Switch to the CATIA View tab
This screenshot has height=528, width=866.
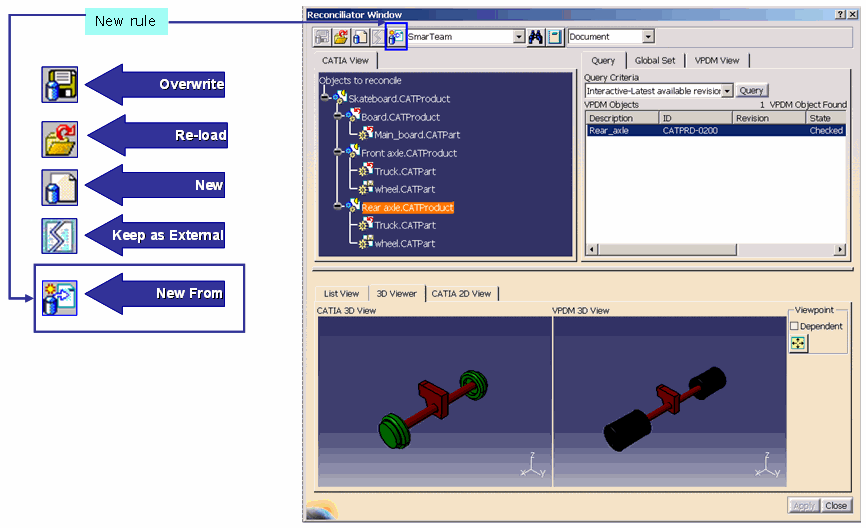(x=345, y=61)
